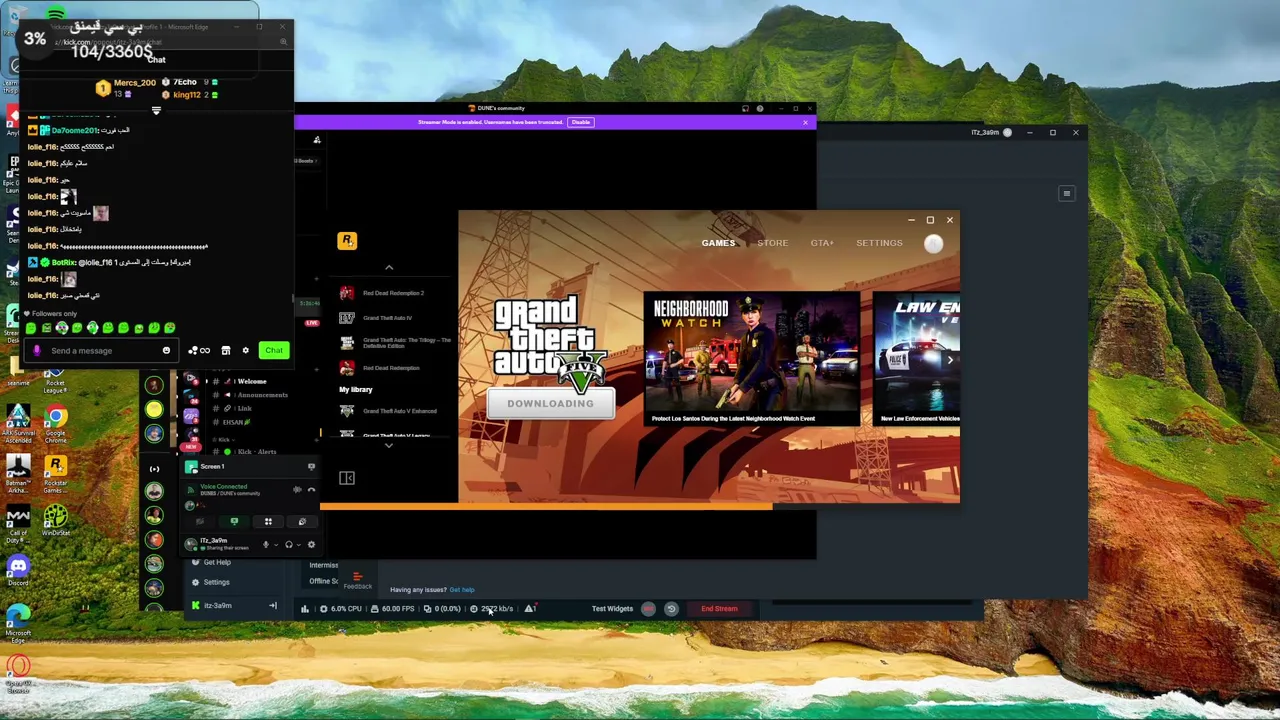Open Streamlabs Feedback button
Viewport: 1280px width, 720px height.
pyautogui.click(x=357, y=582)
